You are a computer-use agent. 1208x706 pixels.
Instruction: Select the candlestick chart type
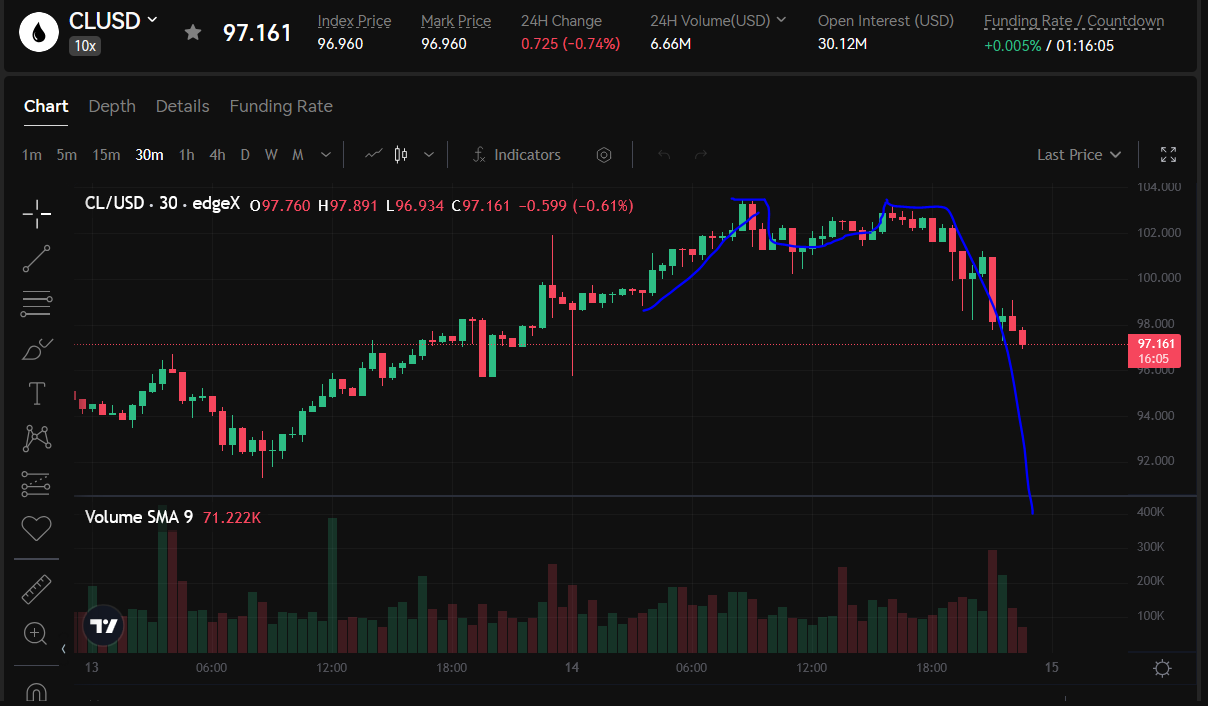coord(402,155)
